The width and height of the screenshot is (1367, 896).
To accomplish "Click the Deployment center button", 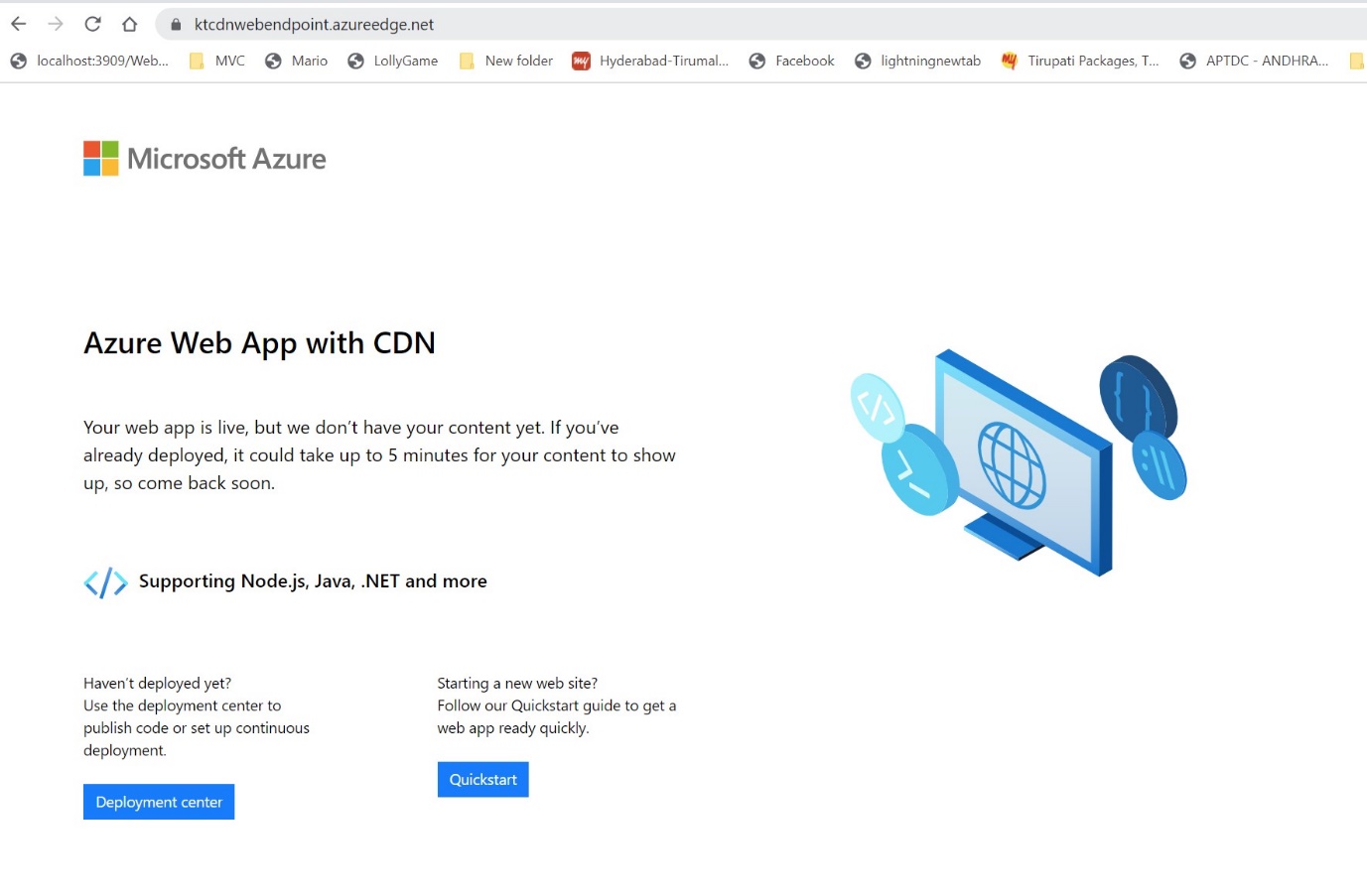I will pos(159,802).
